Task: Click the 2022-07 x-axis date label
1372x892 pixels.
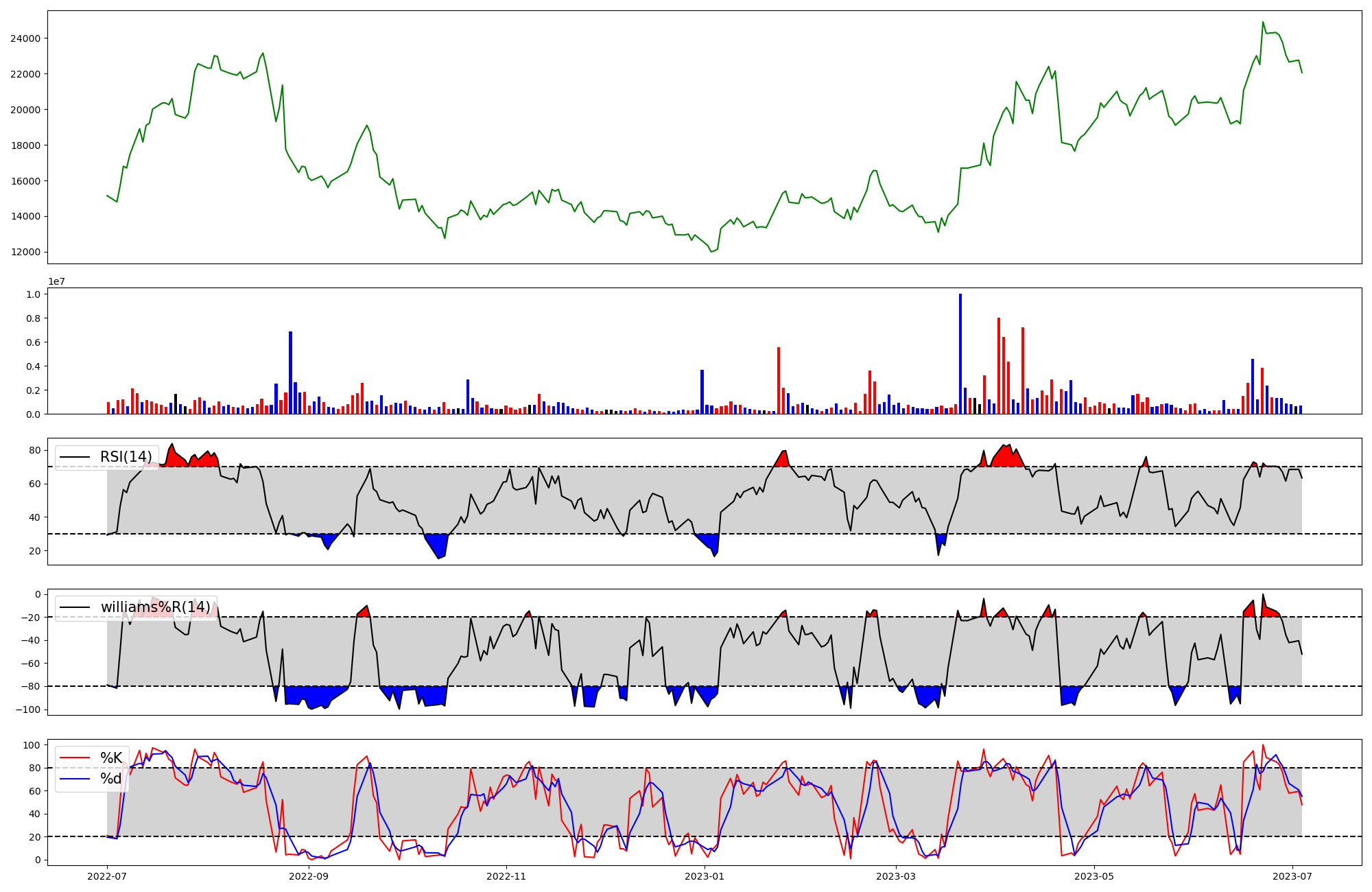Action: click(108, 876)
